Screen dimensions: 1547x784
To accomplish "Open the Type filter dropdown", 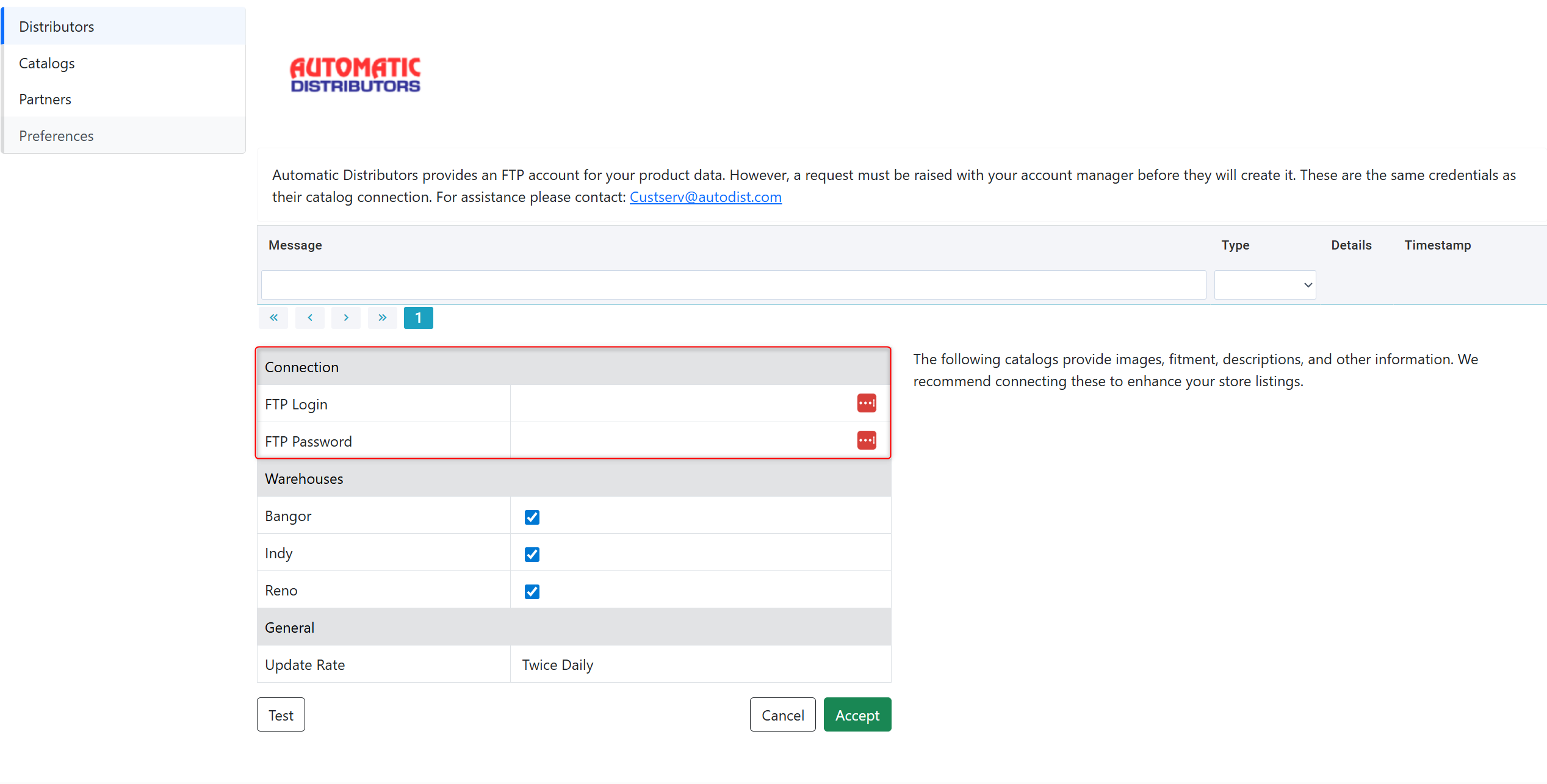I will [x=1264, y=285].
